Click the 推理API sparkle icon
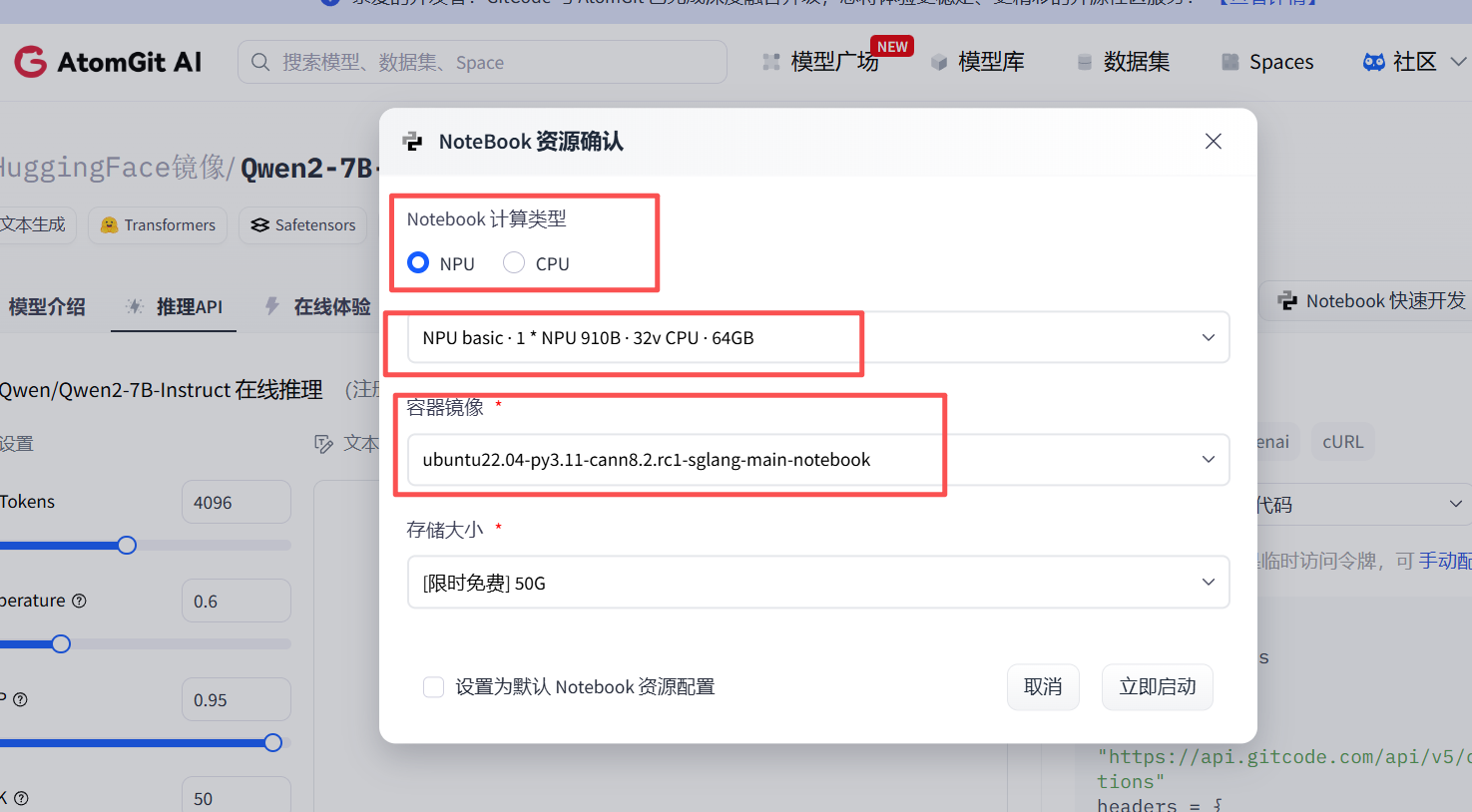The image size is (1472, 812). [135, 306]
